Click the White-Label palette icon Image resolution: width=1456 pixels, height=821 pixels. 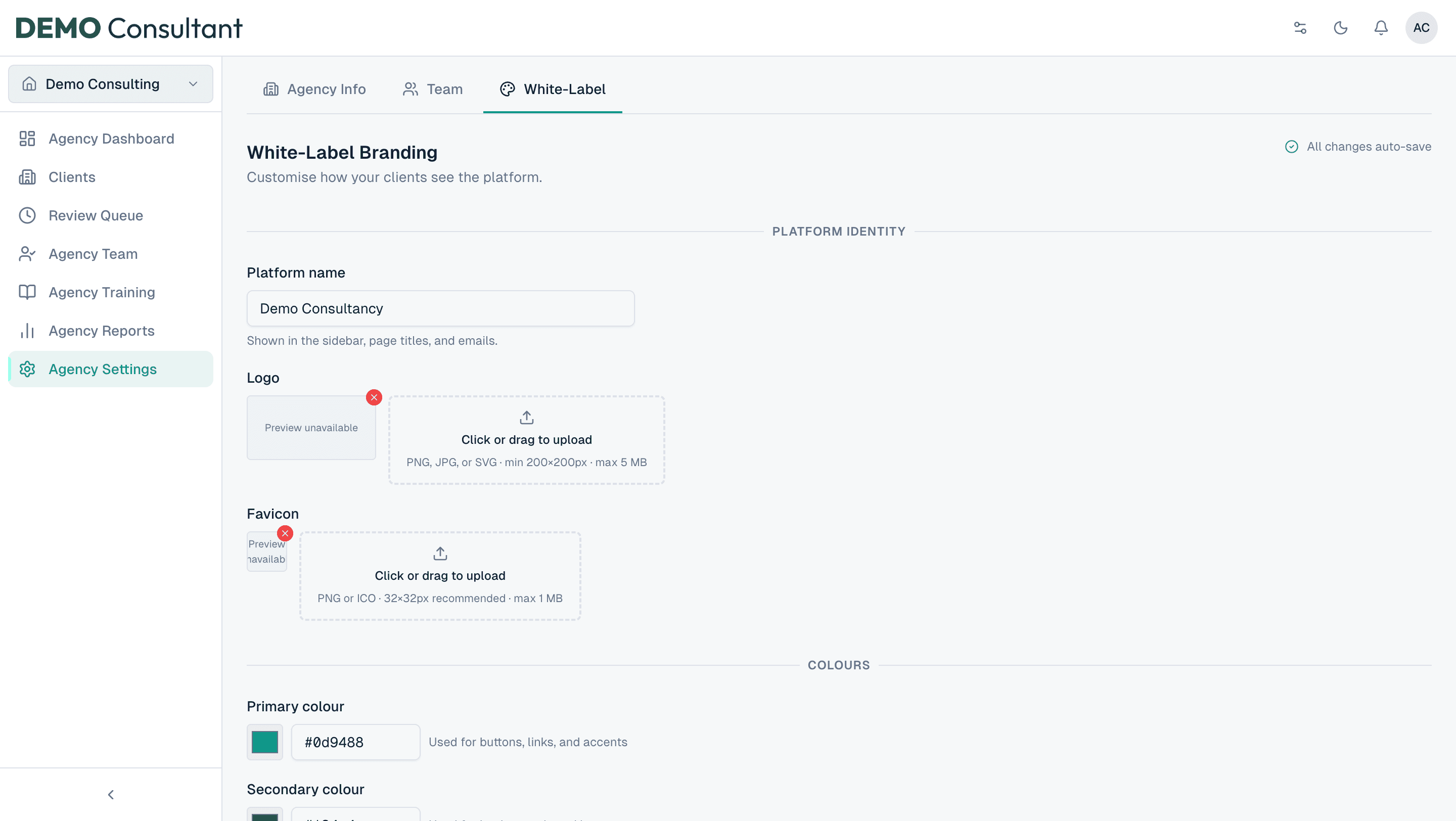[x=508, y=89]
